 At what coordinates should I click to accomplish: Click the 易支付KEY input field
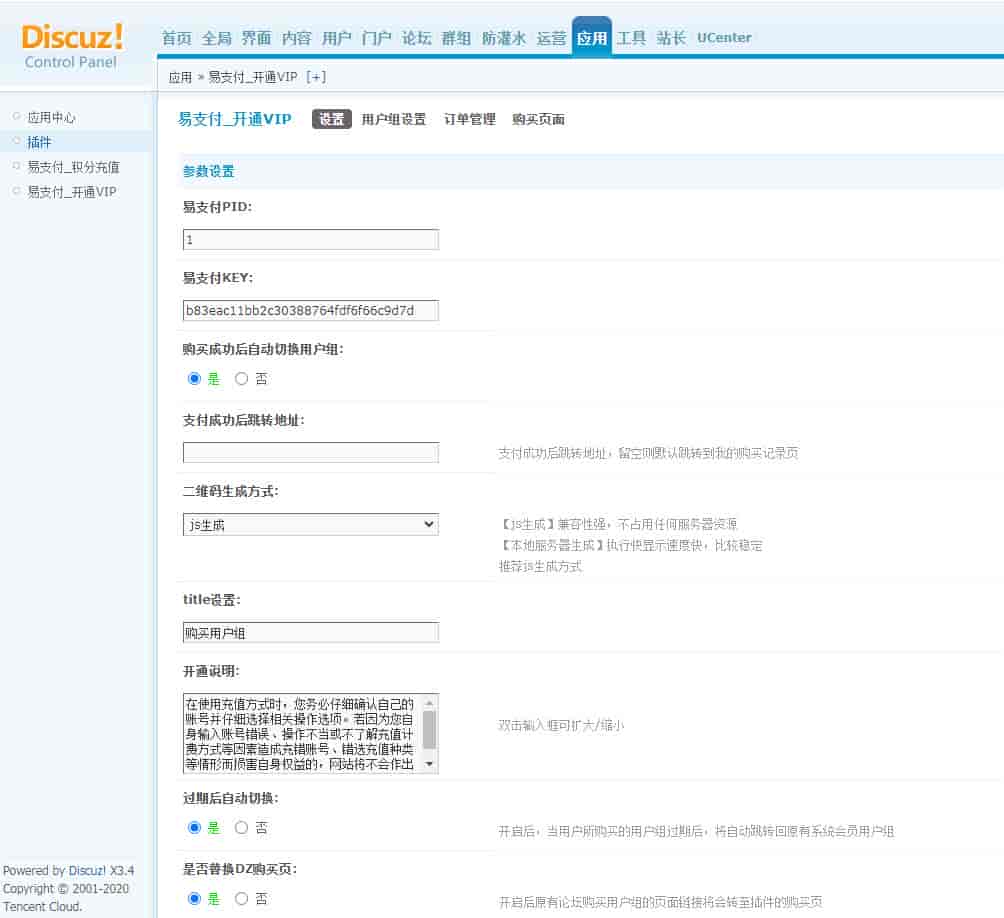pos(310,311)
